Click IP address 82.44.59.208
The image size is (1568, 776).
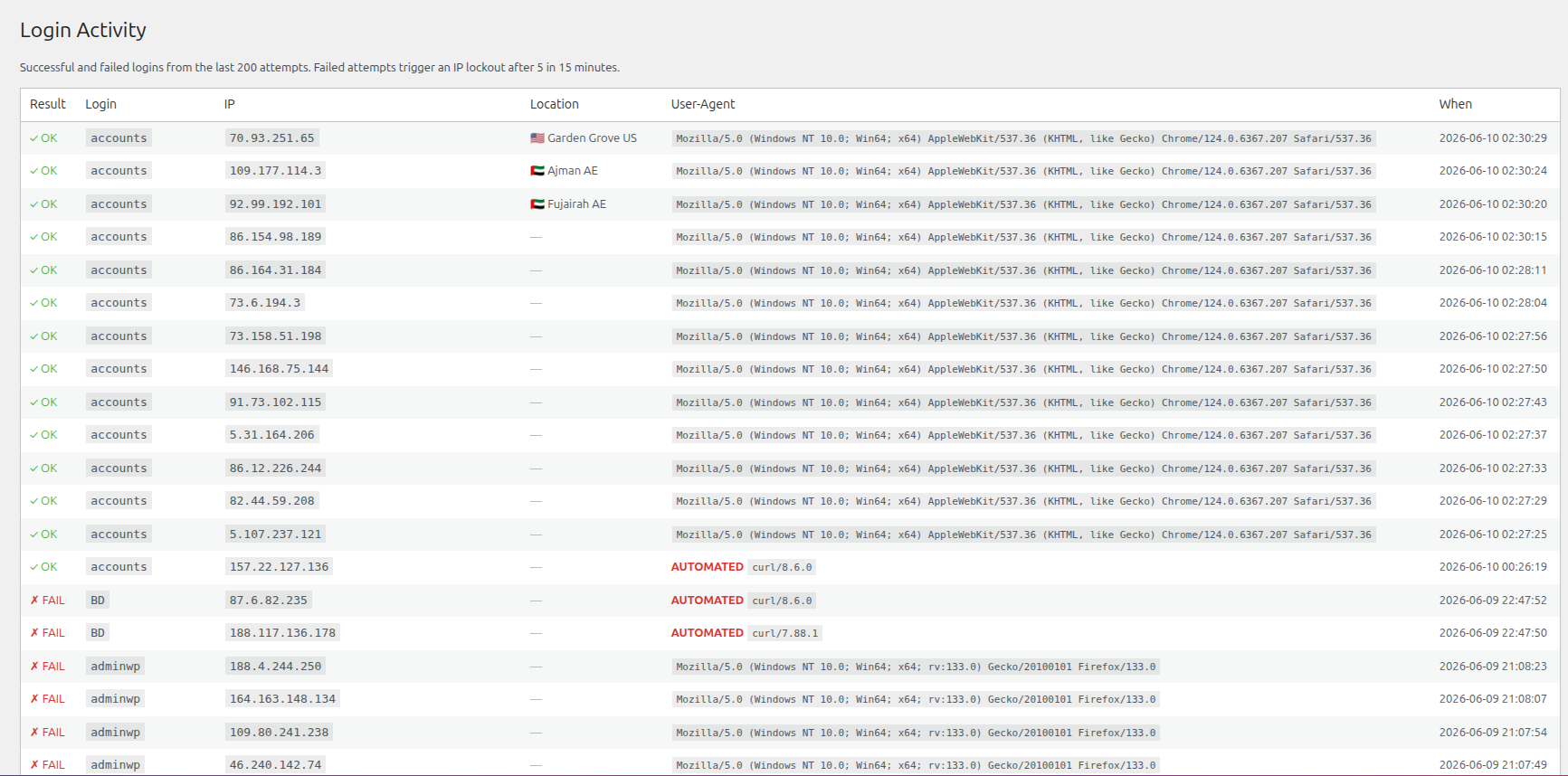pos(272,501)
